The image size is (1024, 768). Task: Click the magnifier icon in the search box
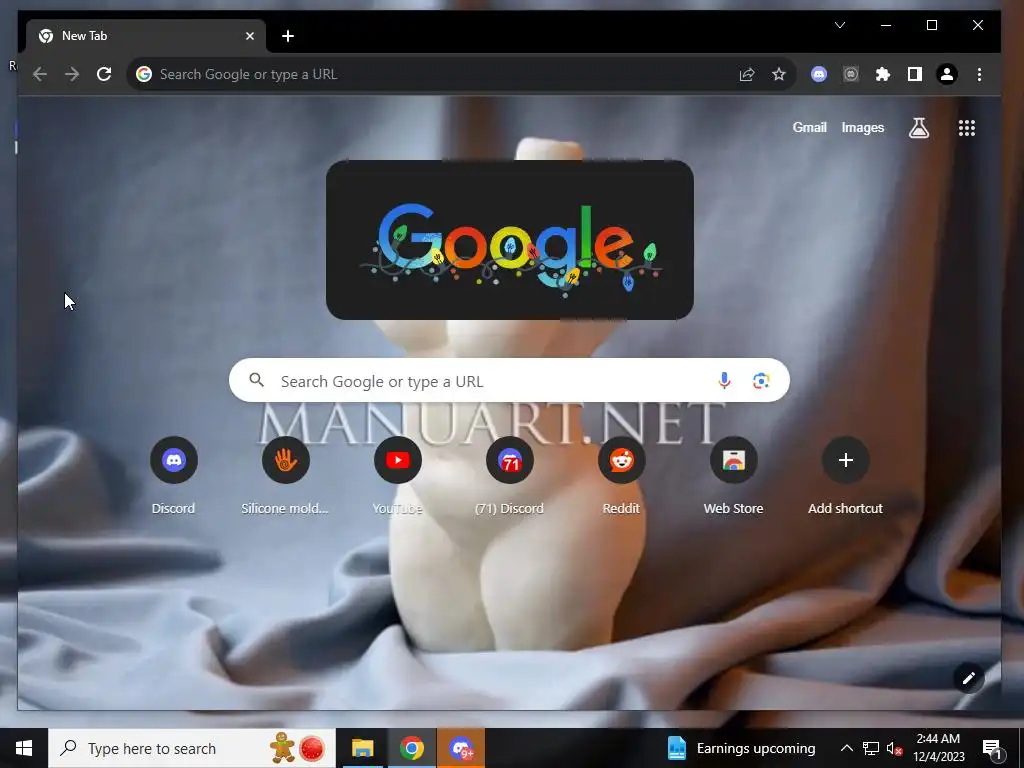257,379
